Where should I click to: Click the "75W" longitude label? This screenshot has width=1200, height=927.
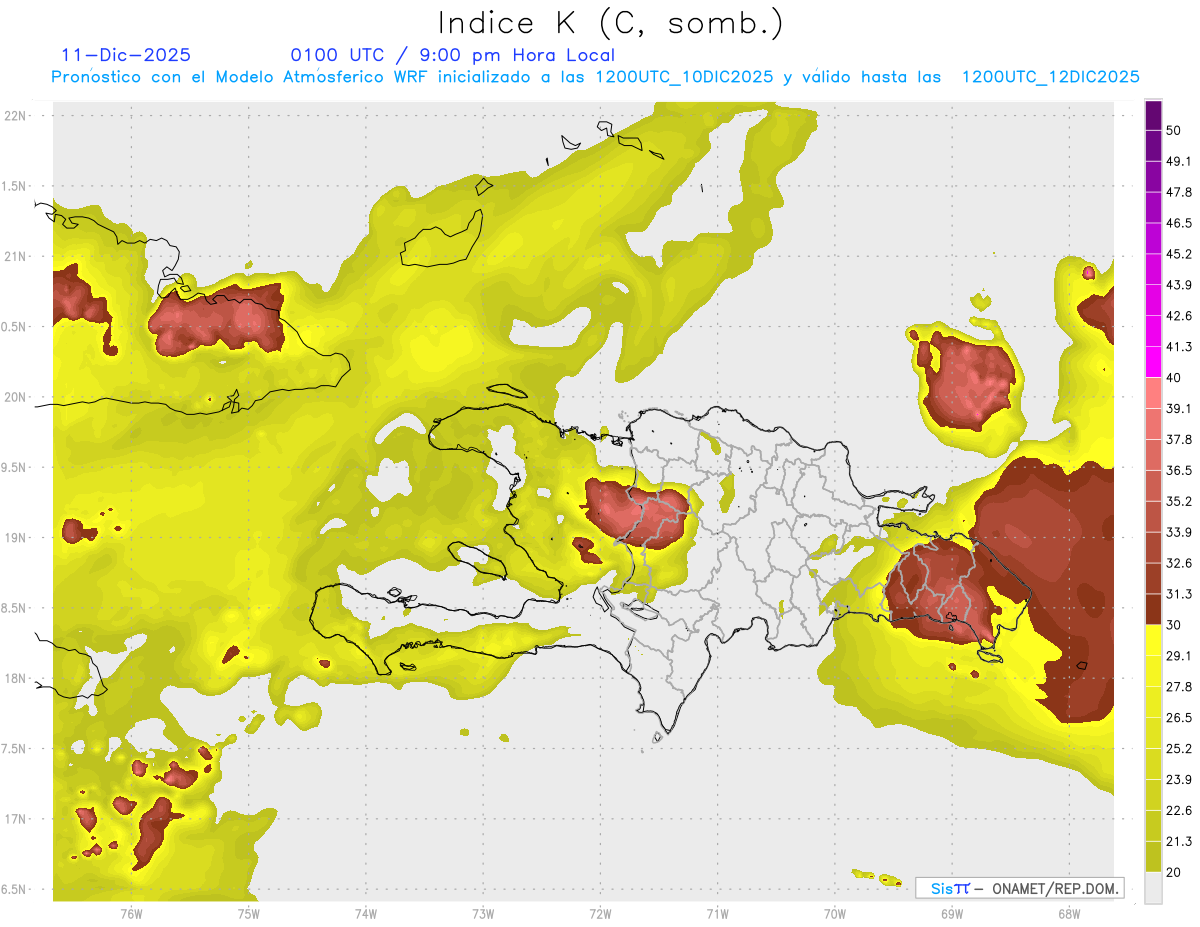click(248, 914)
